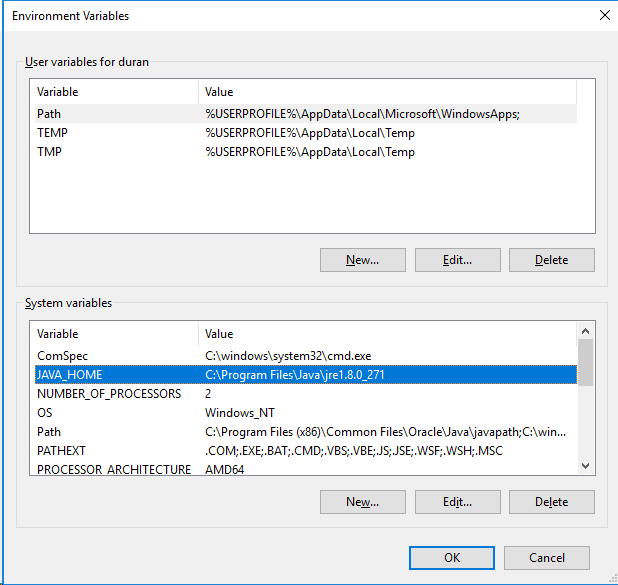Select the OS system variable
The height and width of the screenshot is (585, 618).
(306, 413)
